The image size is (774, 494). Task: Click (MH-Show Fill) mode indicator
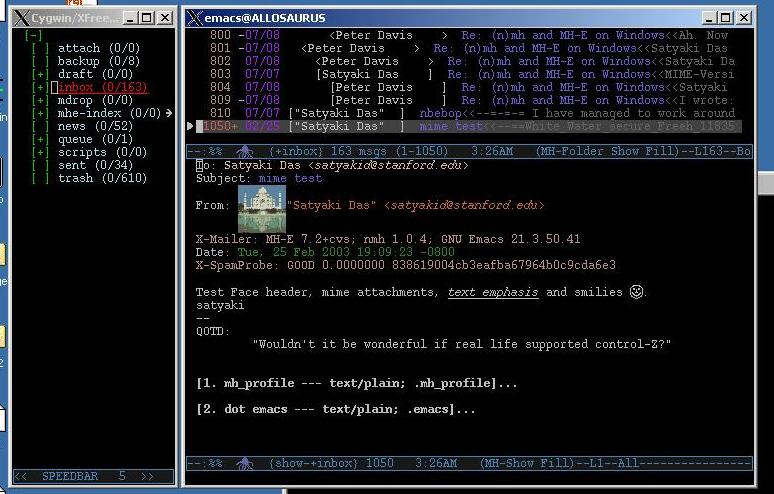pos(527,463)
